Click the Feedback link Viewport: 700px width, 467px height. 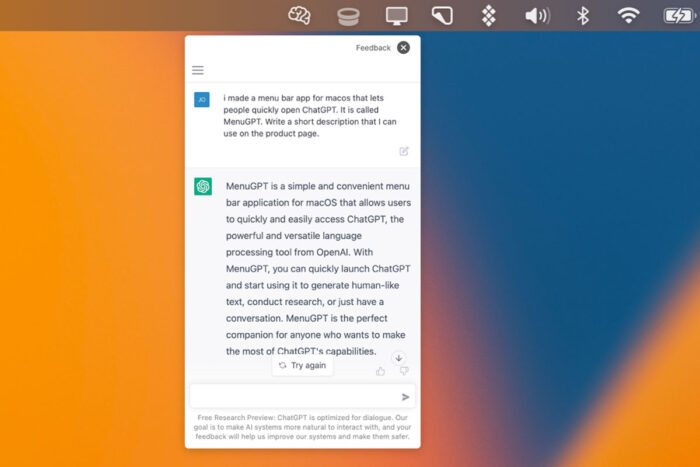pyautogui.click(x=373, y=48)
